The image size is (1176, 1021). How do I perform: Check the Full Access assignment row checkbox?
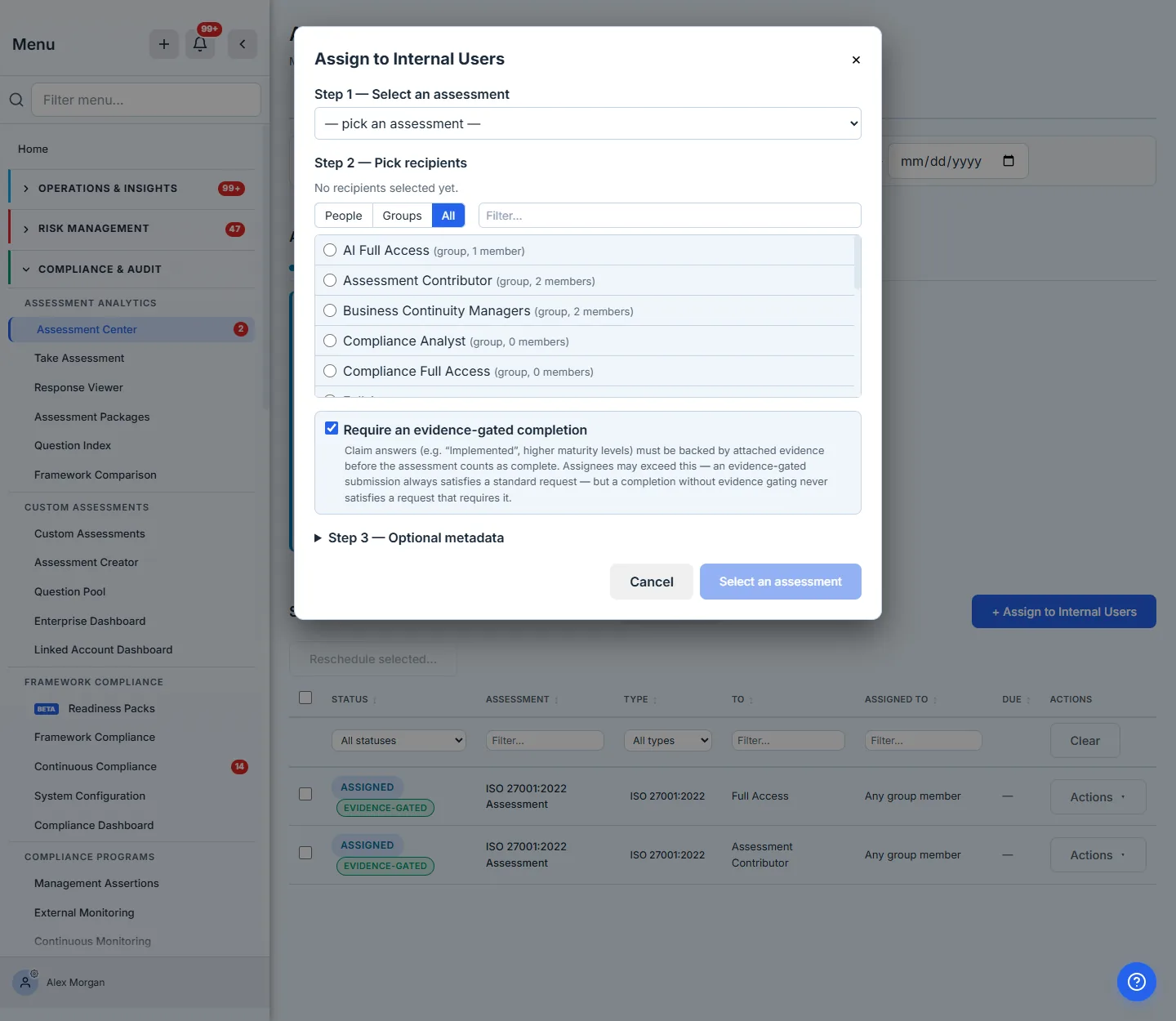(305, 794)
